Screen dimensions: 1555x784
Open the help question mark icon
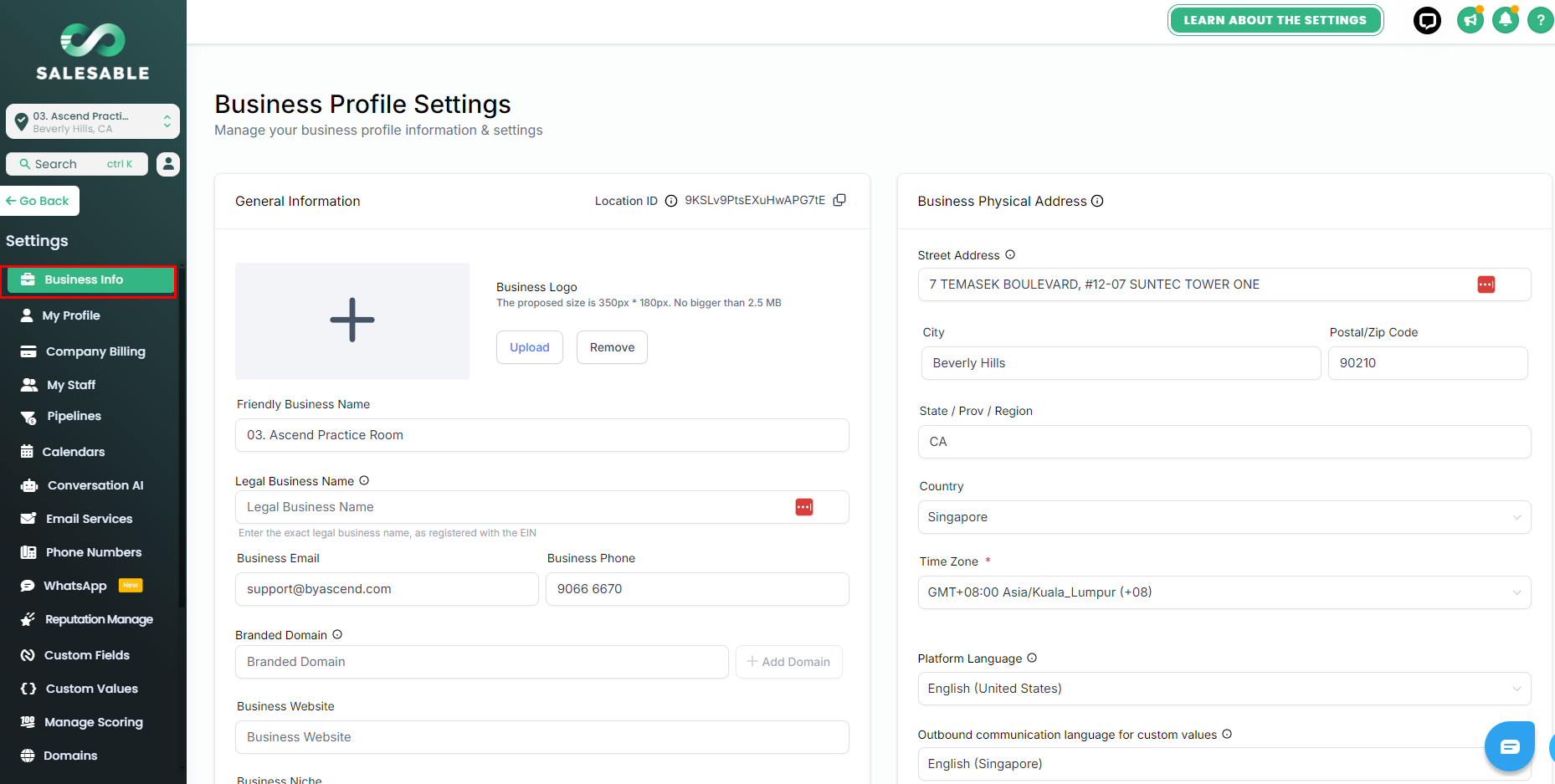coord(1541,20)
